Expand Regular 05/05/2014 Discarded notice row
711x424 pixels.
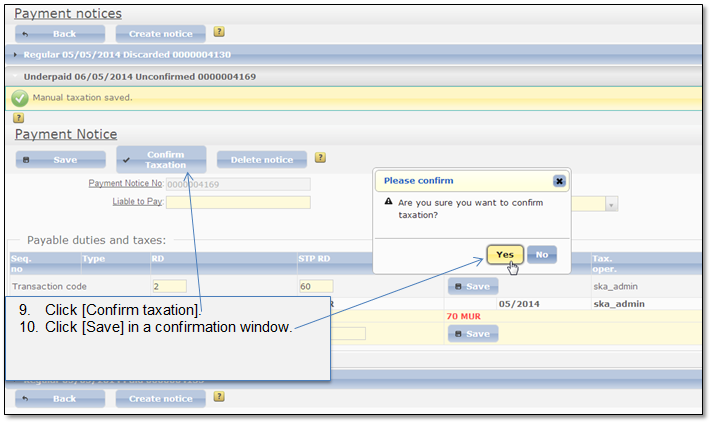127,54
